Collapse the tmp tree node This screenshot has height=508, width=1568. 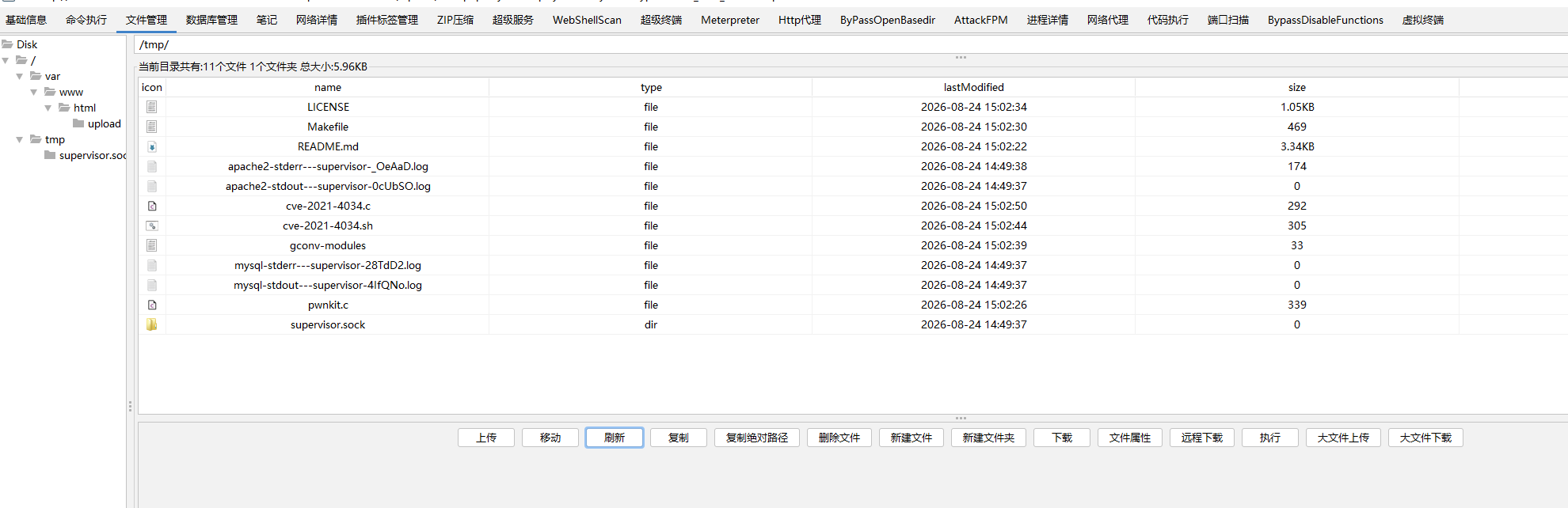click(x=20, y=139)
